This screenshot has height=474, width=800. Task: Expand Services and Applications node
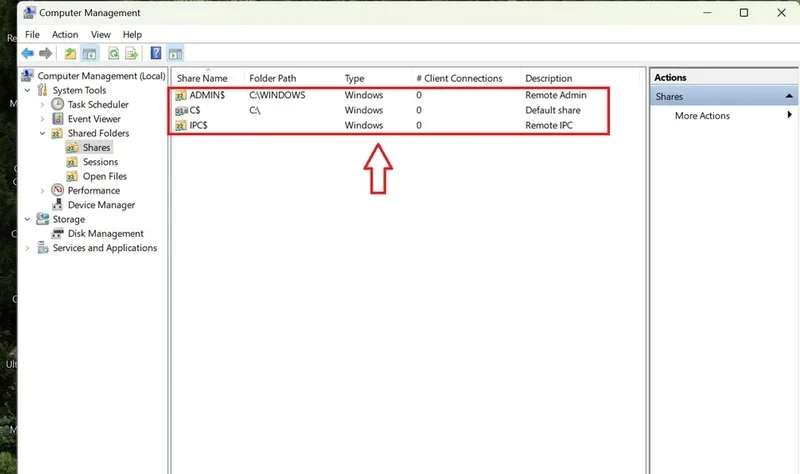(x=28, y=248)
